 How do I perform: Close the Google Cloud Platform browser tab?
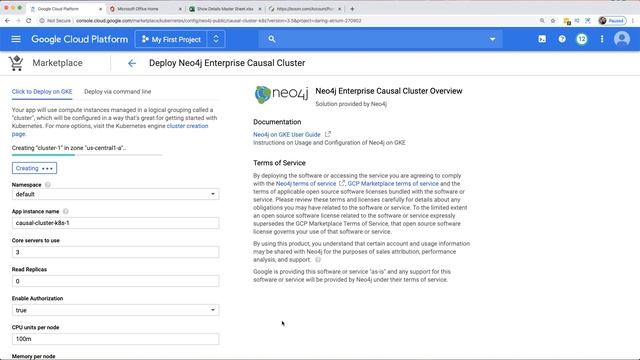(x=101, y=9)
